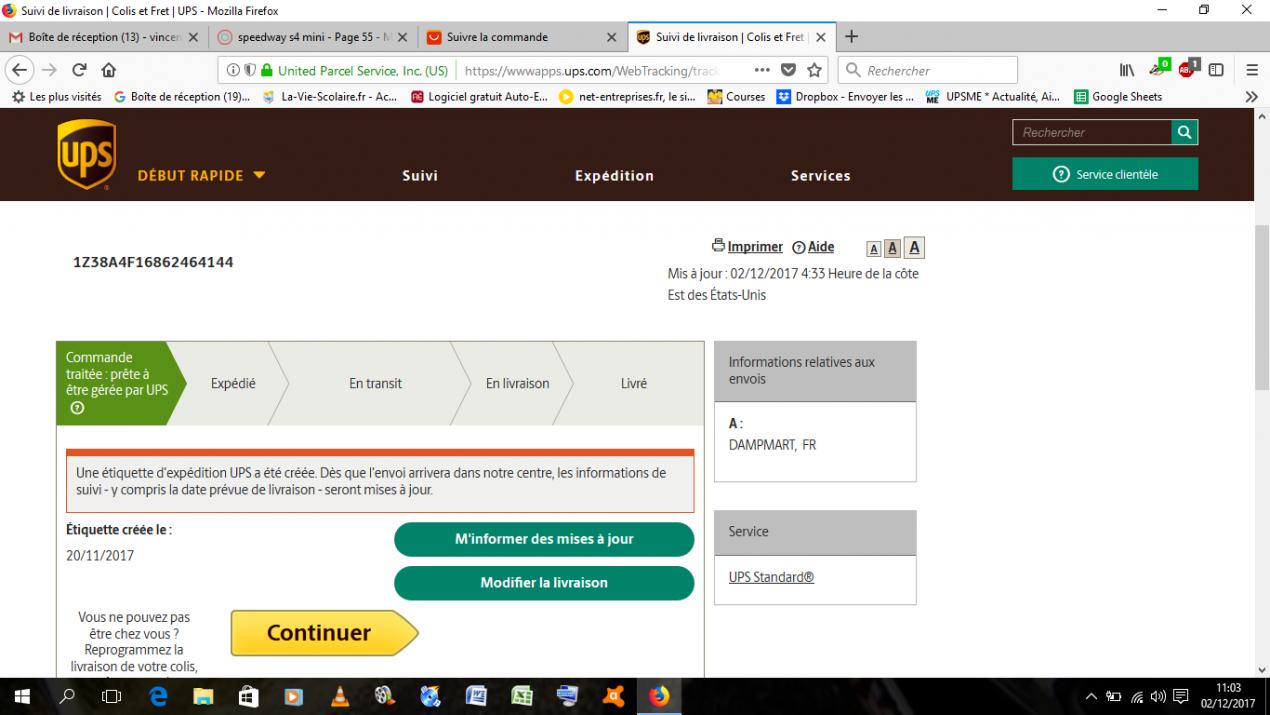
Task: Click tracking number 1Z38A4F16862464144
Action: (x=153, y=262)
